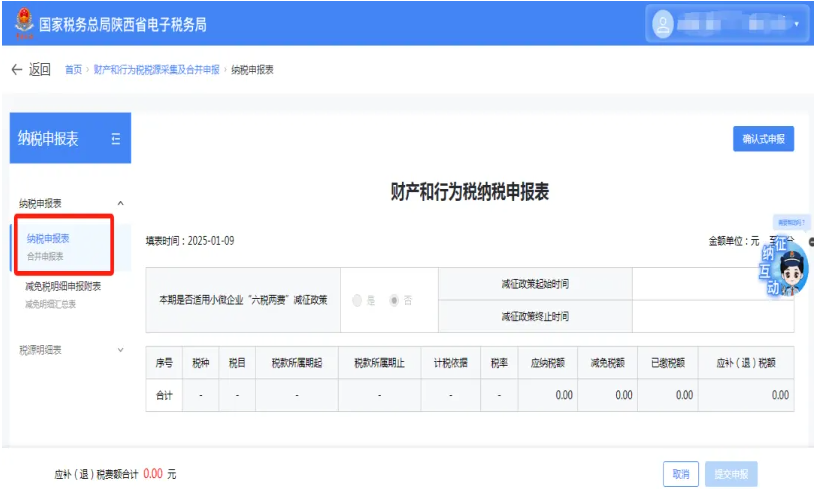Collapse the 纳税申报表 sidebar section
Image resolution: width=818 pixels, height=489 pixels.
click(121, 203)
